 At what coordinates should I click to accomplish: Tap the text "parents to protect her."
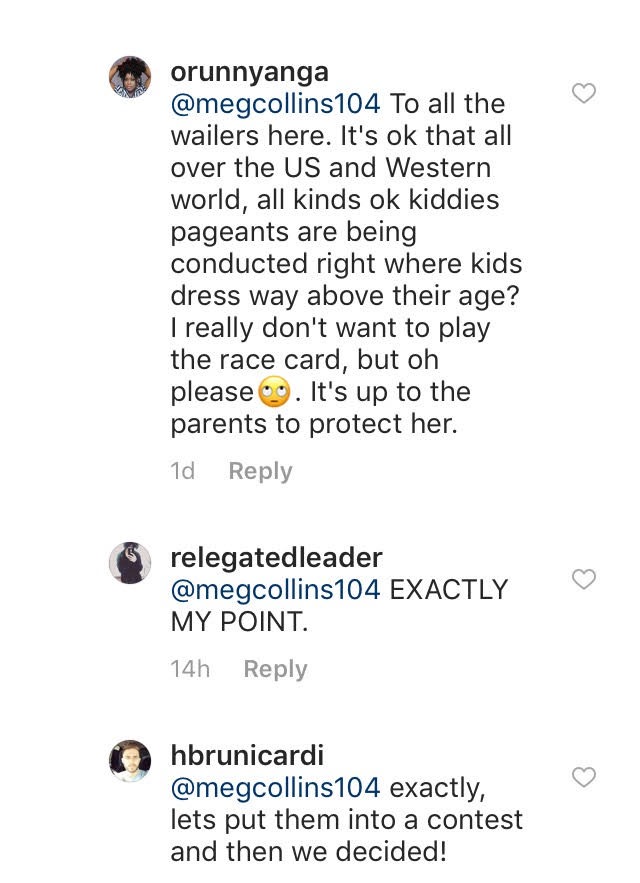coord(313,424)
